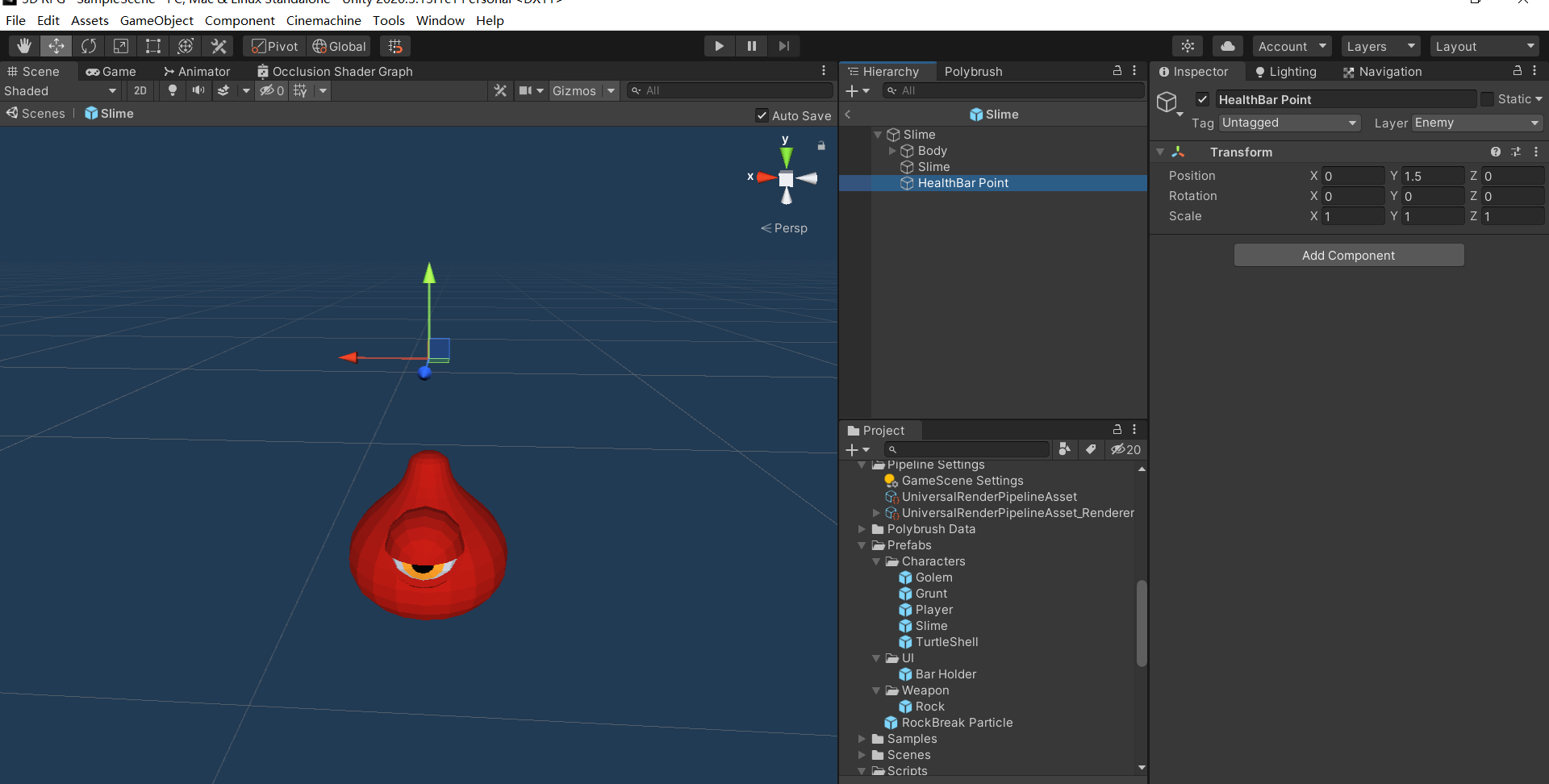Screen dimensions: 1549x784
Task: Open the File menu
Action: pos(15,20)
